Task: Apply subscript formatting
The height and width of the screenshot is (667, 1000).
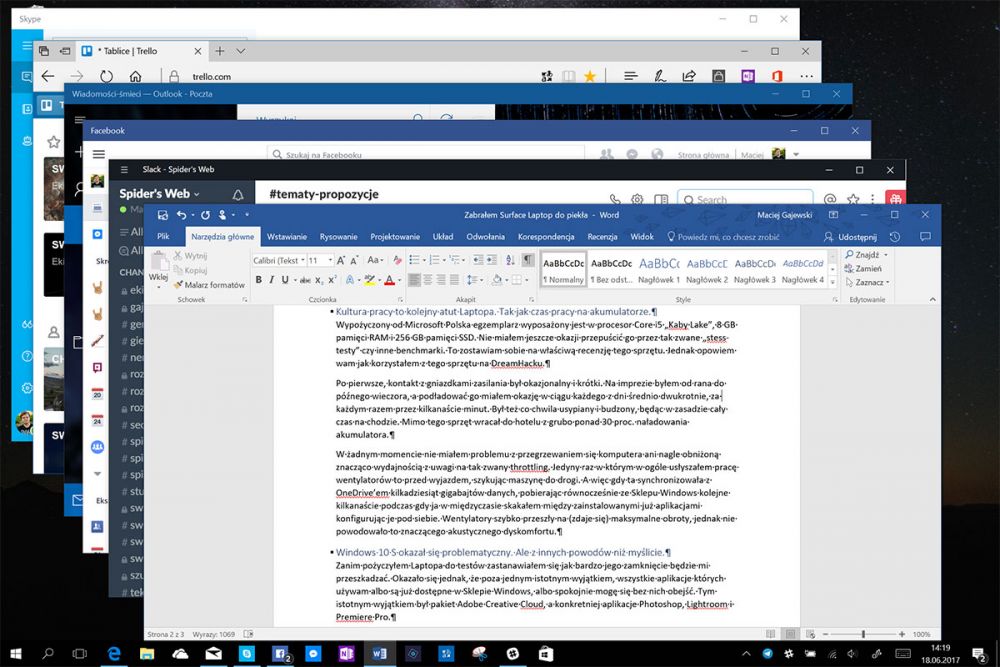Action: pos(319,280)
